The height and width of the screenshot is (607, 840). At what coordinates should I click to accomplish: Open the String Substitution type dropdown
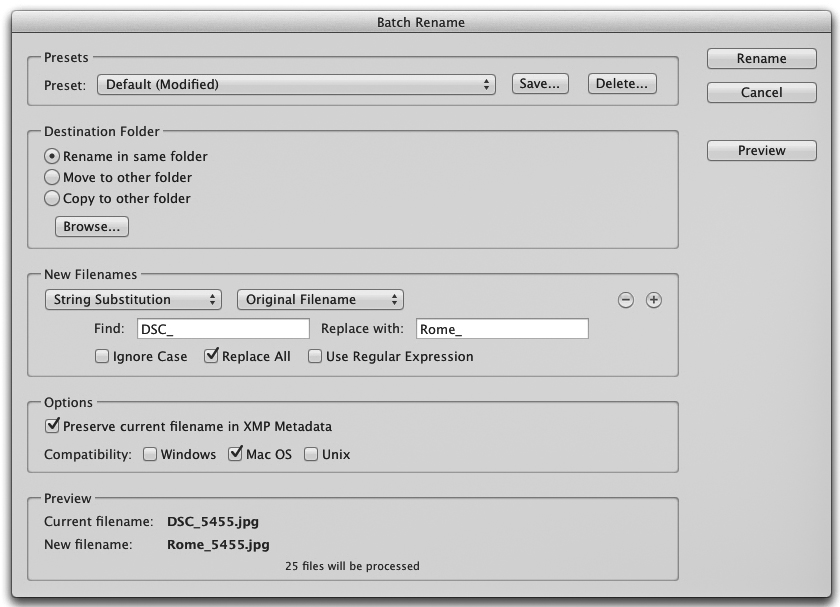[x=133, y=299]
